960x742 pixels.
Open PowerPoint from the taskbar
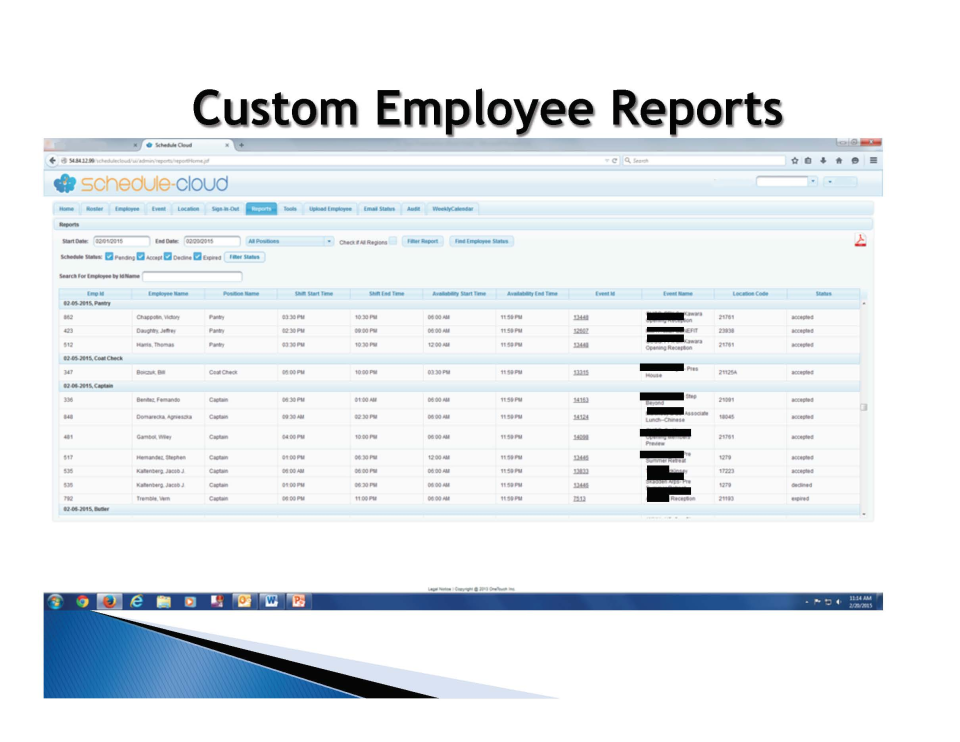[297, 601]
